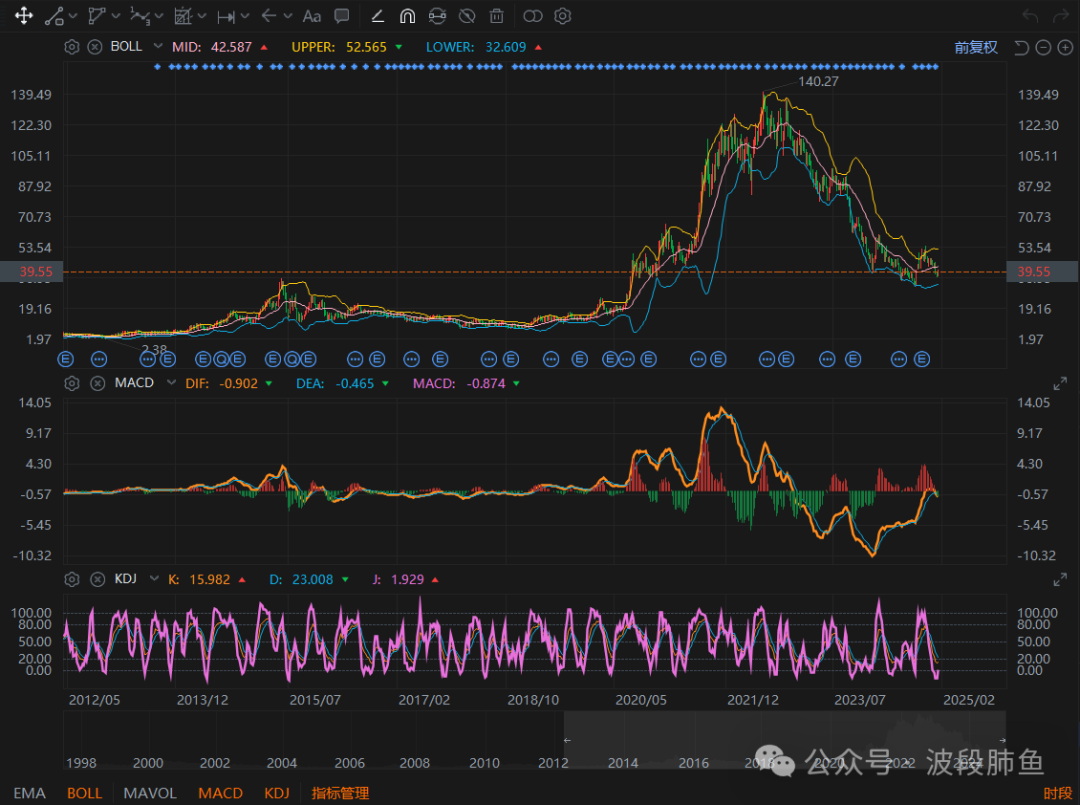The width and height of the screenshot is (1080, 805).
Task: Select the range interval tool
Action: point(226,16)
